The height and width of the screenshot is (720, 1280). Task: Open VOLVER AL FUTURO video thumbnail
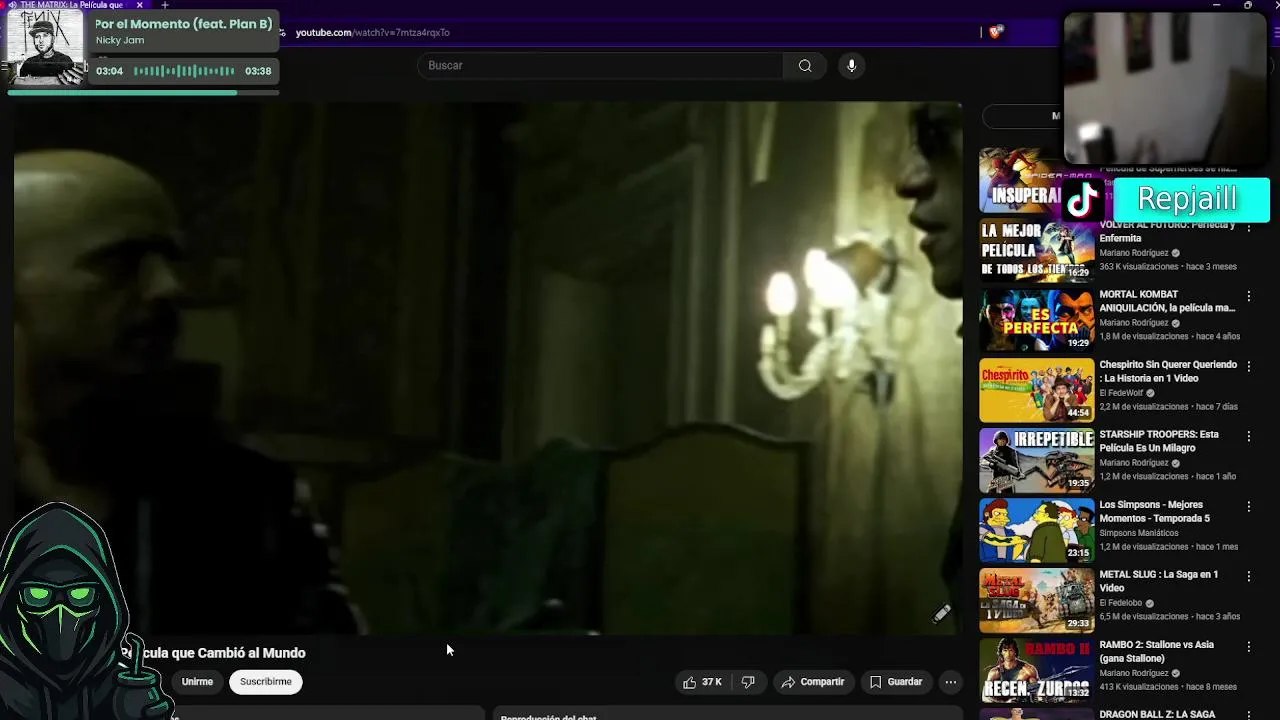pos(1037,251)
